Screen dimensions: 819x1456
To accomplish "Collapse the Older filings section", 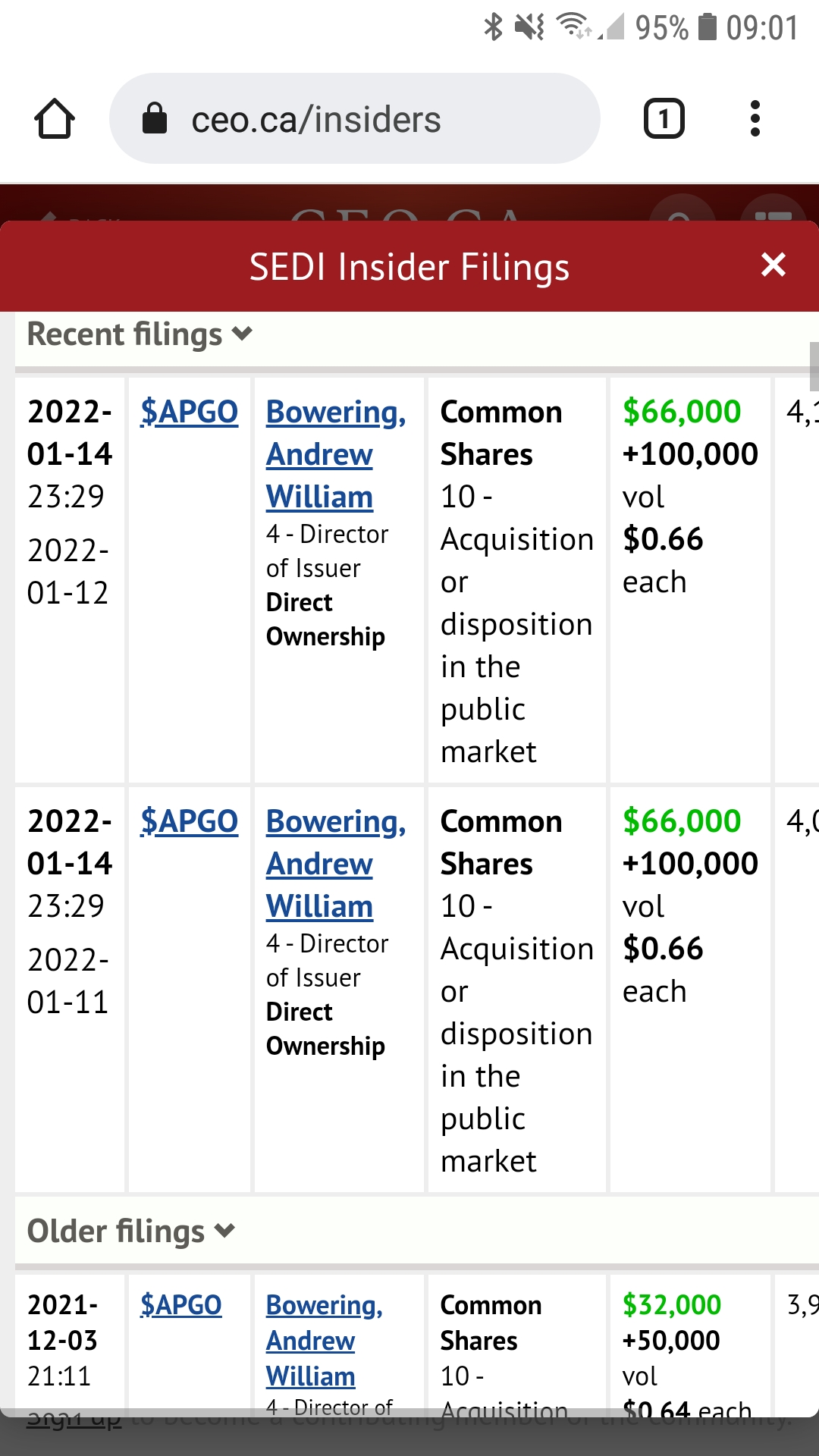I will tap(130, 1232).
